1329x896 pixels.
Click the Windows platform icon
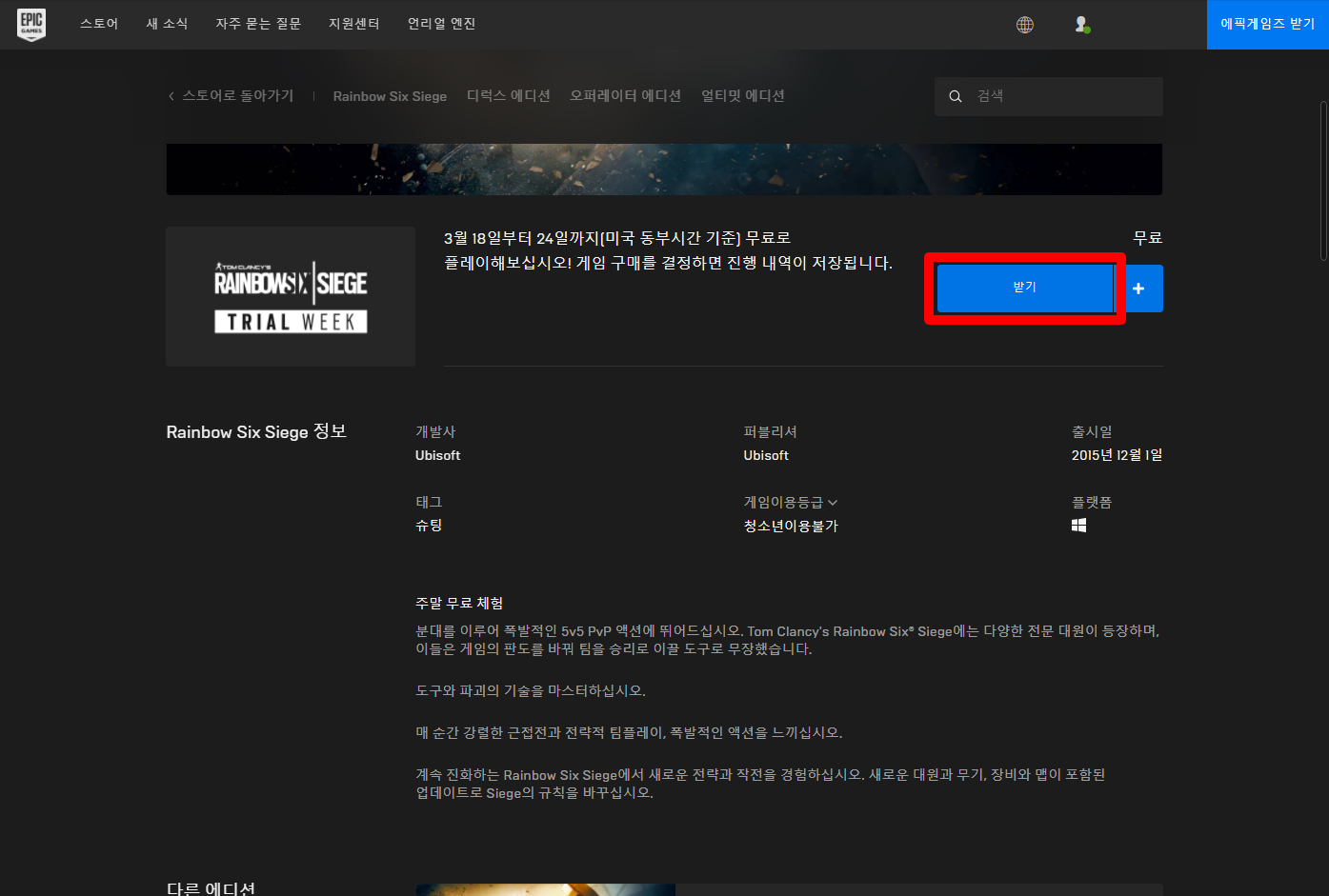[1078, 526]
